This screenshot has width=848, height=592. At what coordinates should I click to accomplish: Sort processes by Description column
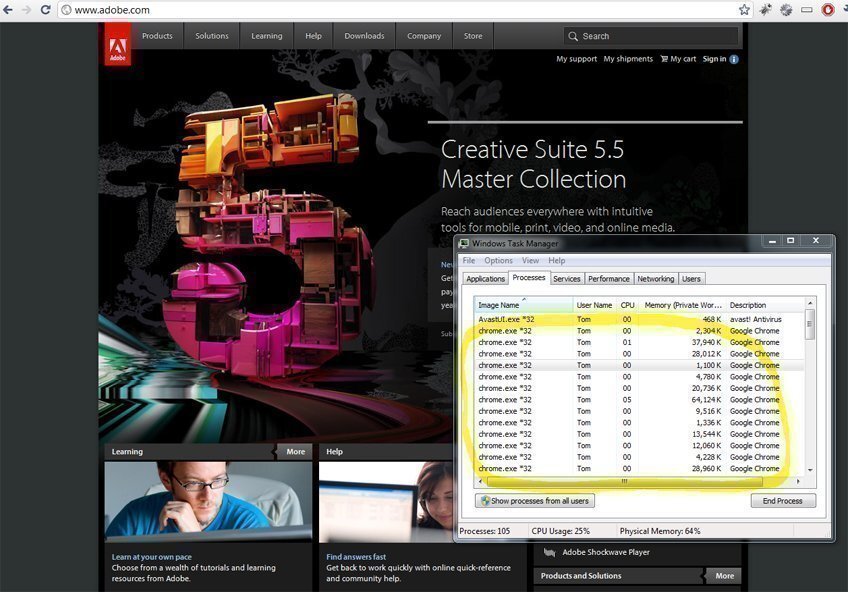765,305
